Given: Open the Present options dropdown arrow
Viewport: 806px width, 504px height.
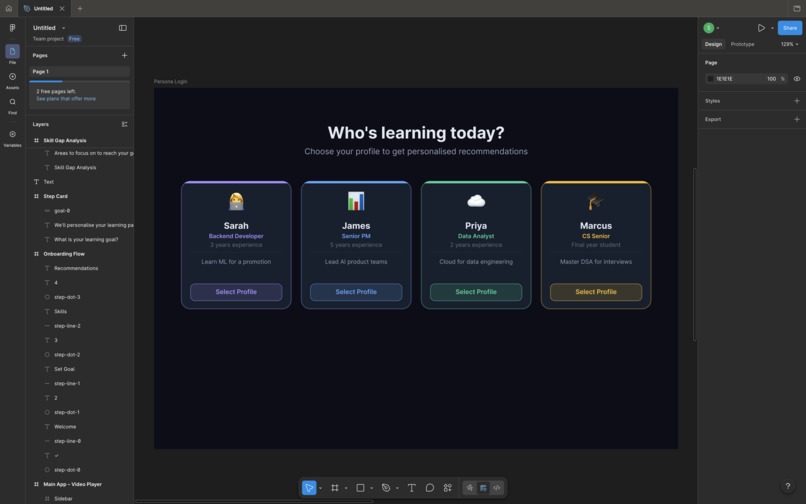Looking at the screenshot, I should (x=772, y=28).
